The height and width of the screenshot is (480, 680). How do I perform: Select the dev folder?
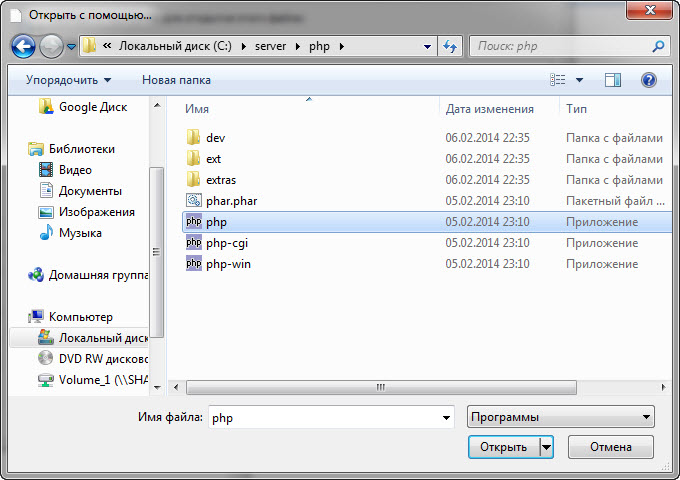click(215, 138)
